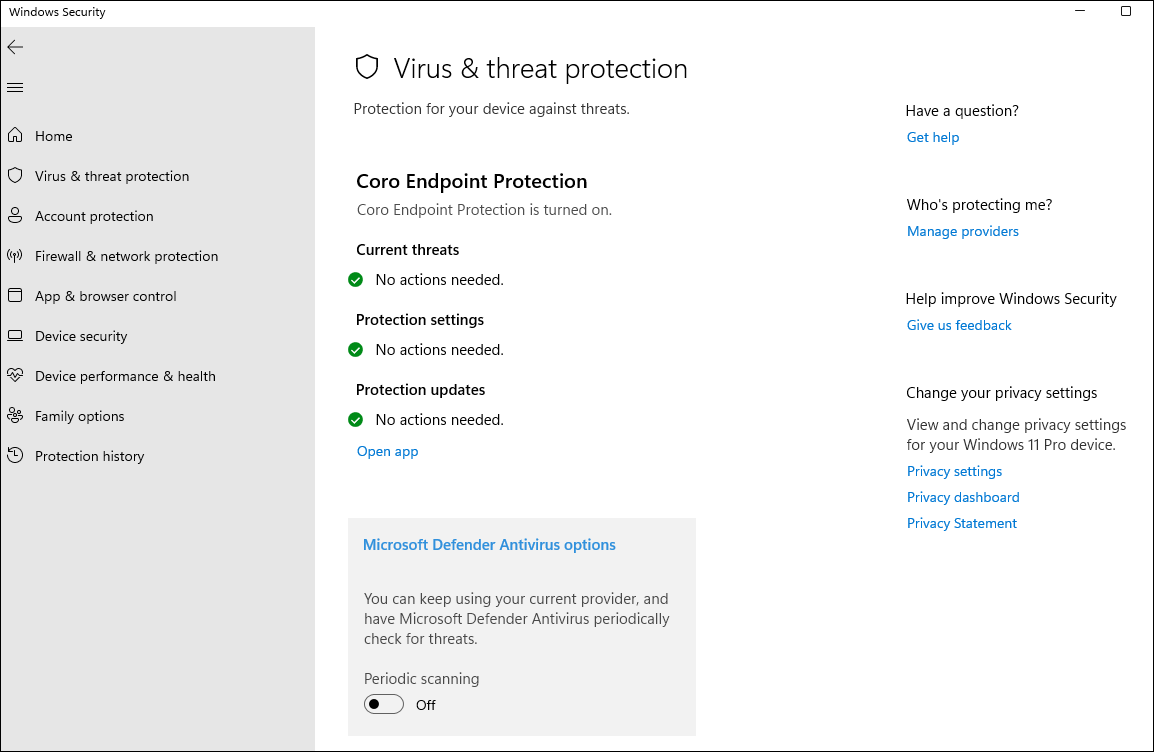1154x752 pixels.
Task: Click the back arrow icon
Action: point(15,47)
